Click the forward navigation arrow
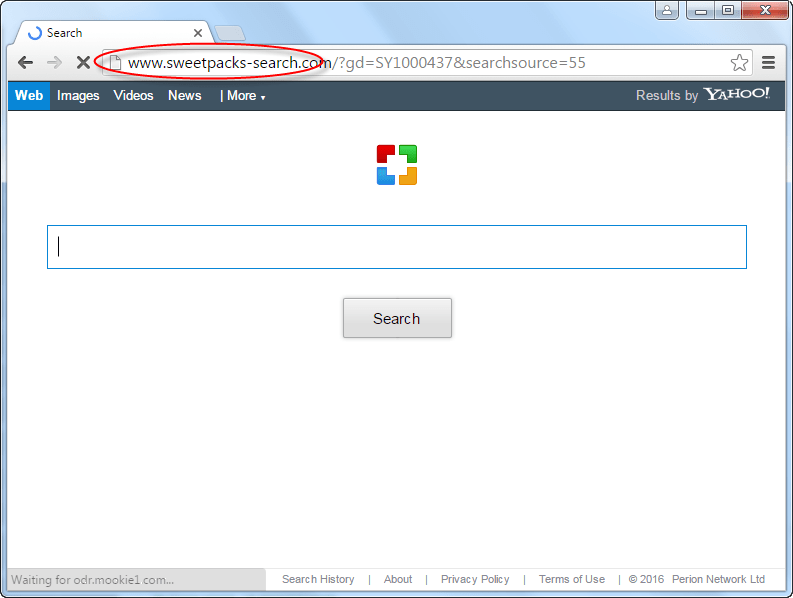Image resolution: width=793 pixels, height=598 pixels. (54, 63)
